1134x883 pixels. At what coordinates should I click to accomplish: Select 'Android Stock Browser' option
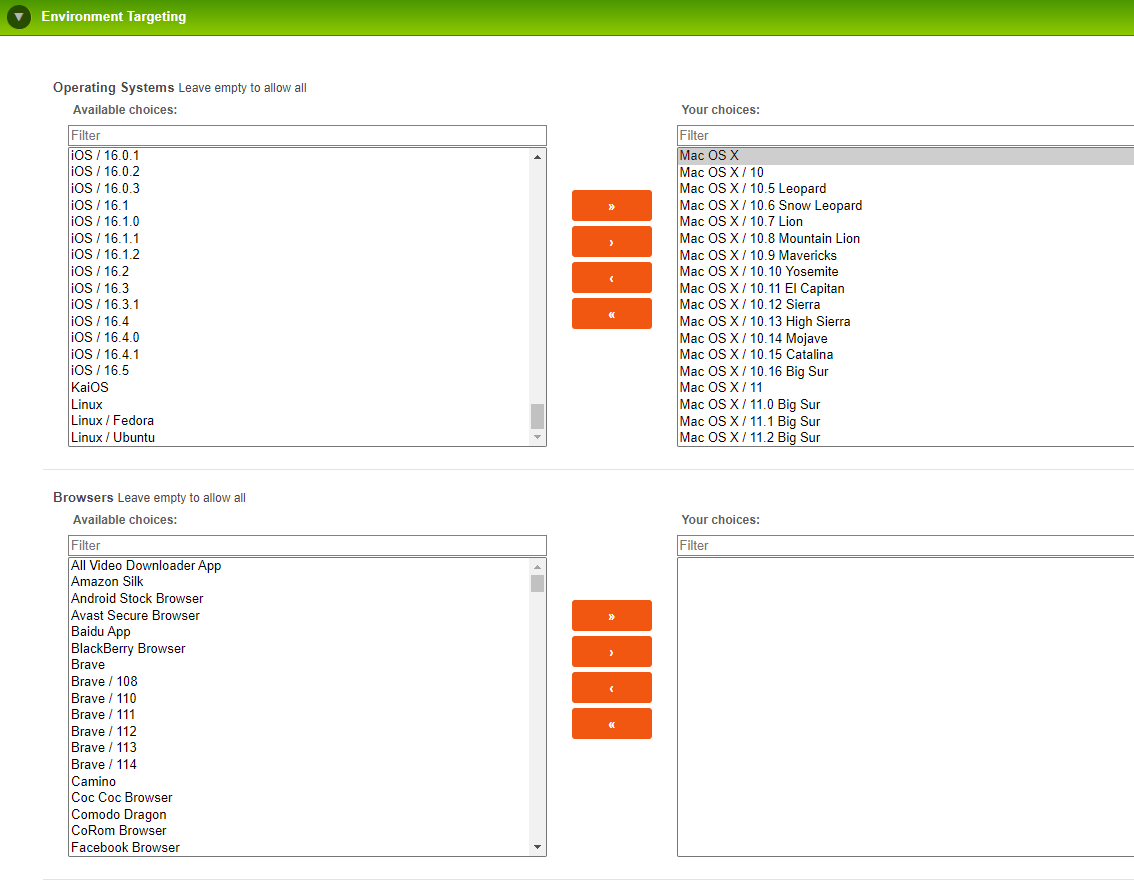(x=299, y=599)
